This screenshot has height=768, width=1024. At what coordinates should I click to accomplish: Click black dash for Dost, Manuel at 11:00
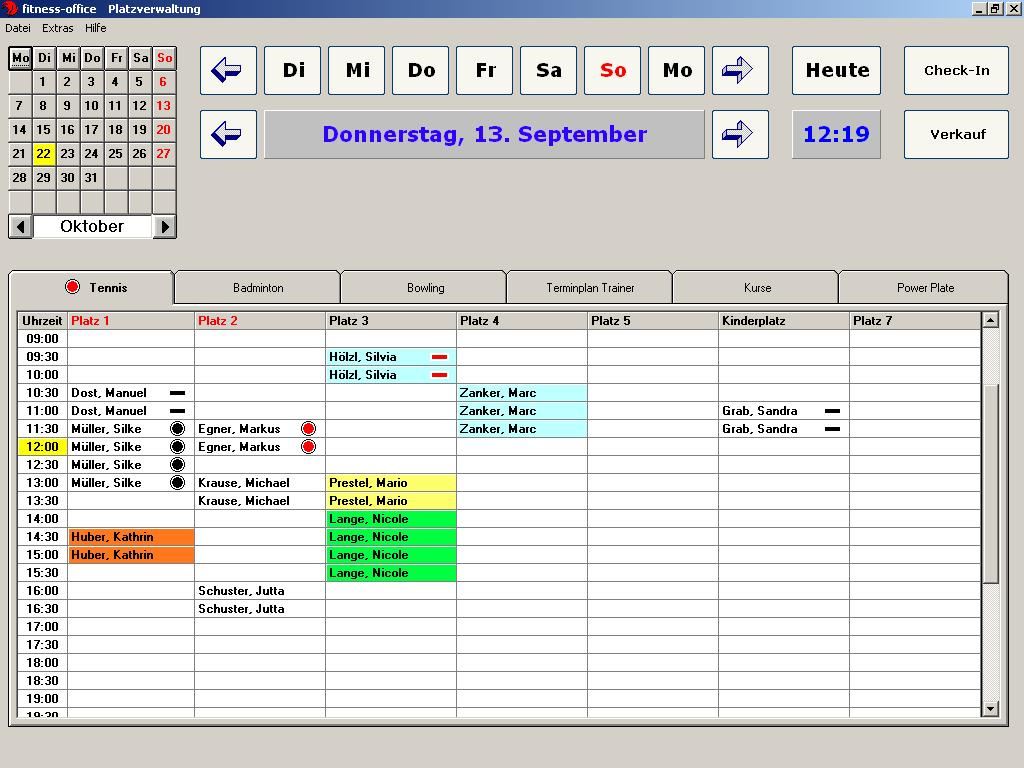pyautogui.click(x=178, y=411)
